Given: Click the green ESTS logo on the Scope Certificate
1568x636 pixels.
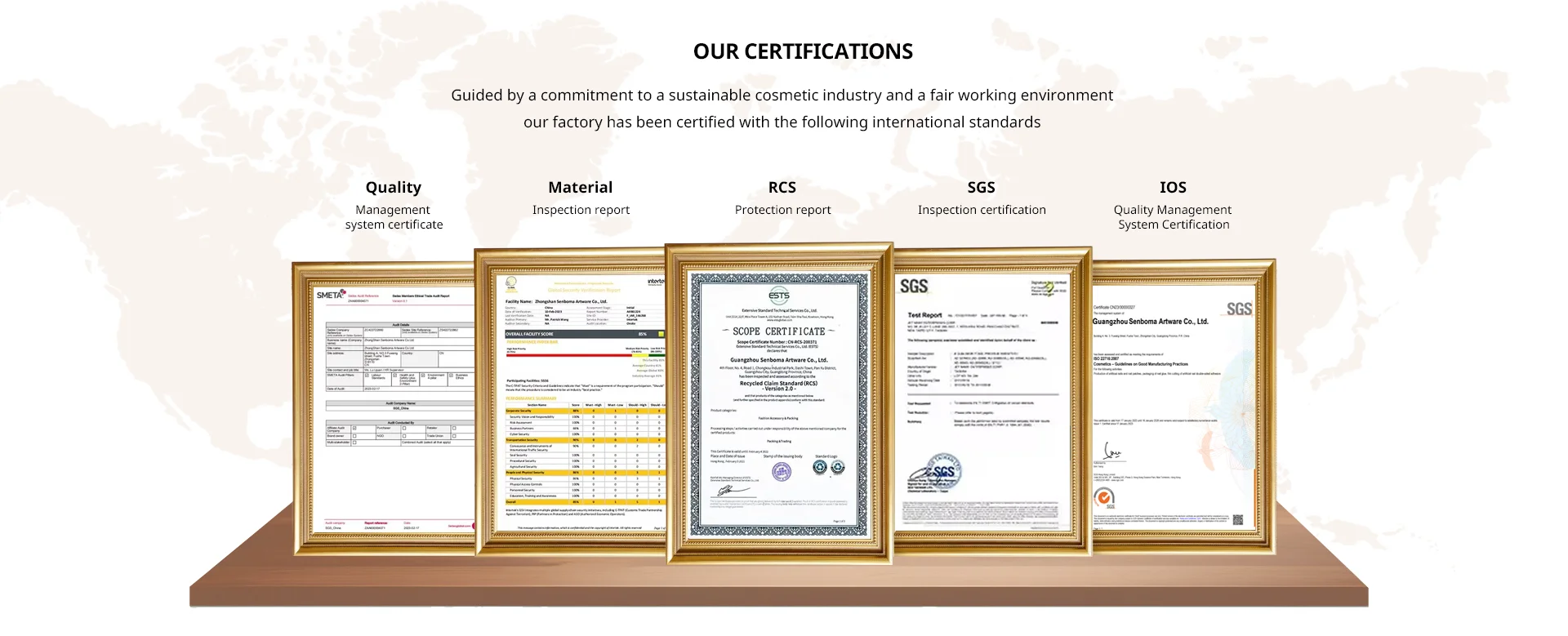Looking at the screenshot, I should point(779,296).
